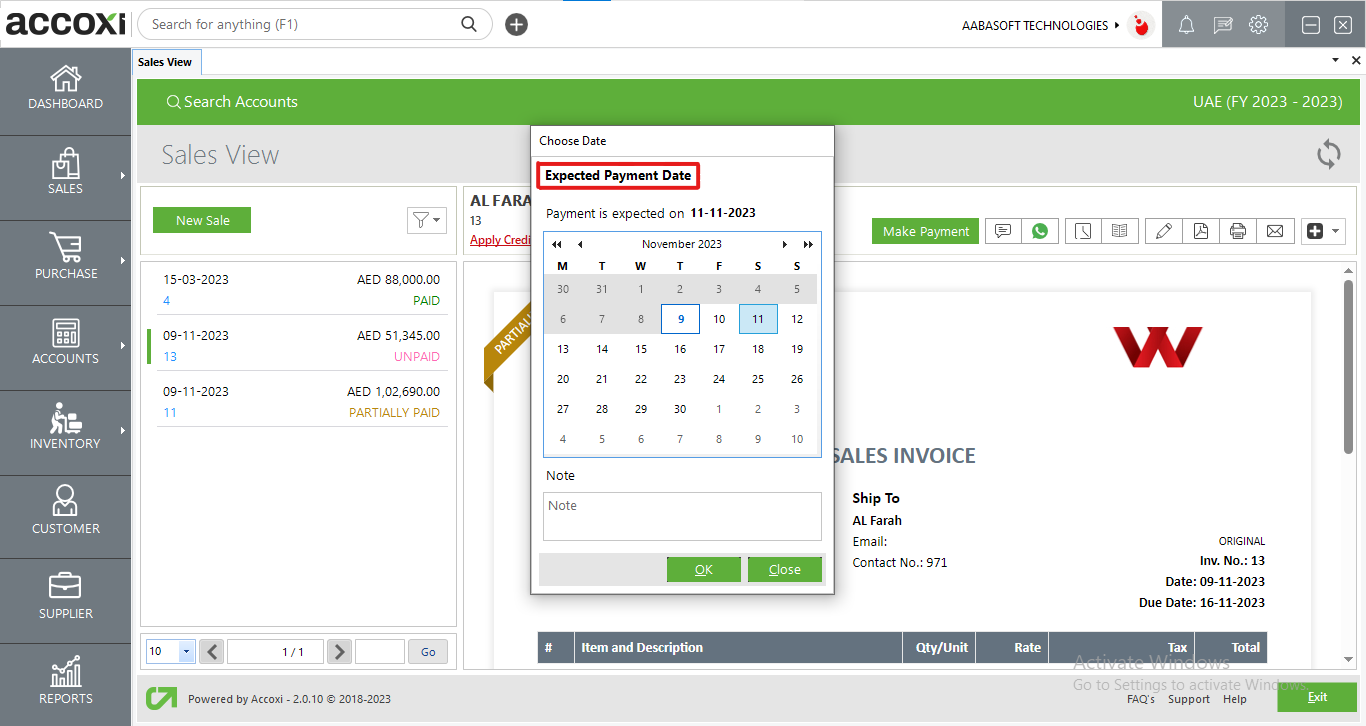Email the invoice via the envelope icon
This screenshot has width=1366, height=726.
[x=1275, y=230]
